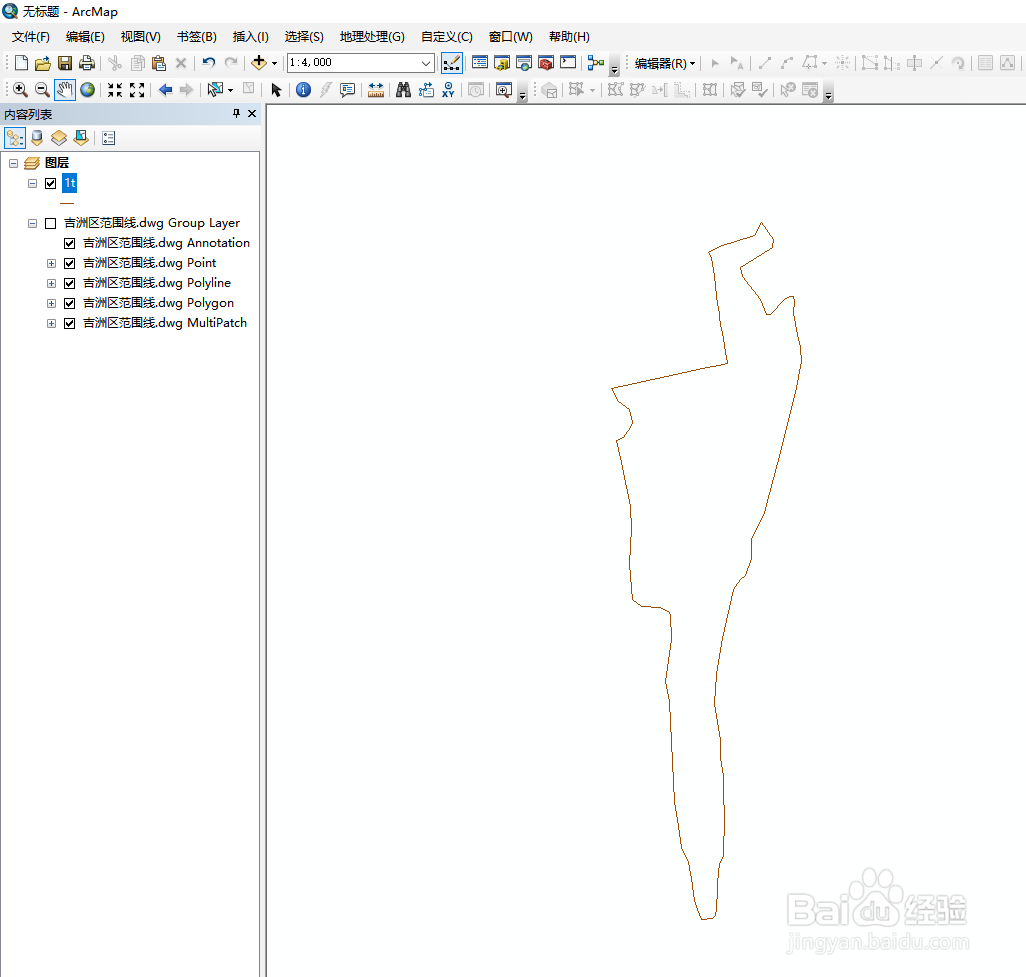
Task: Select the Zoom In tool
Action: (x=20, y=90)
